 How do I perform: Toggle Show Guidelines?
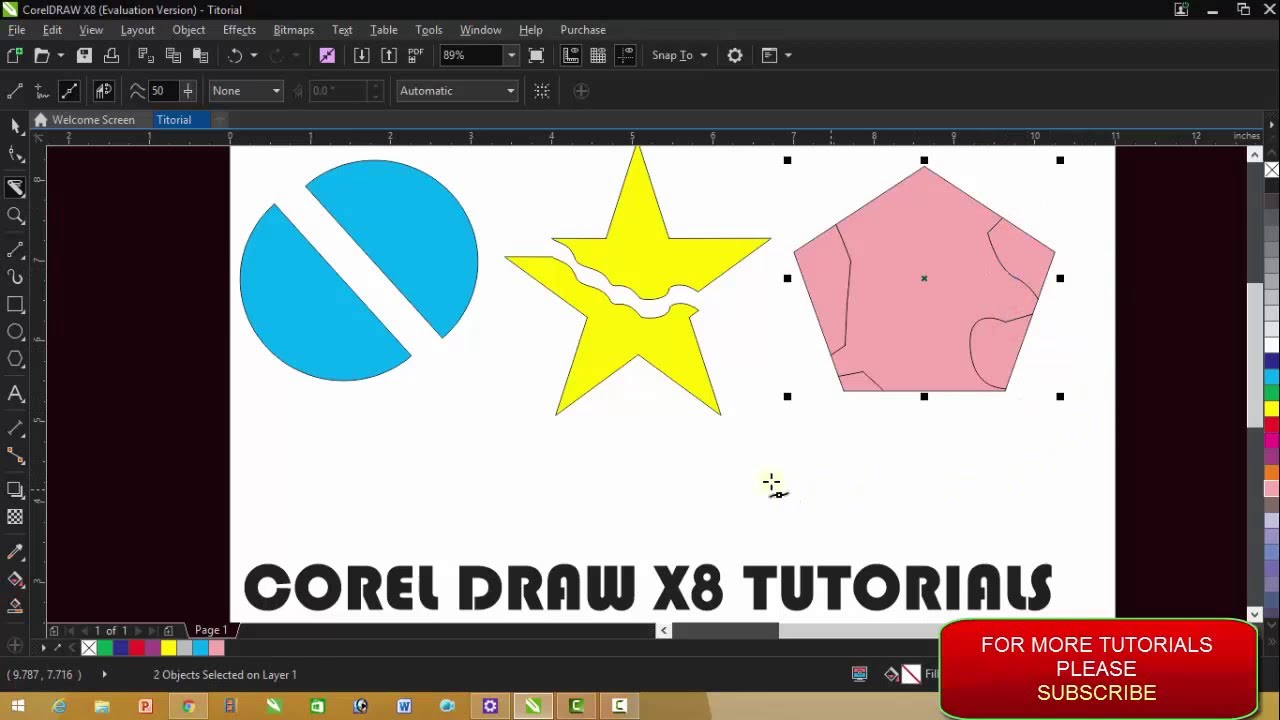(626, 55)
